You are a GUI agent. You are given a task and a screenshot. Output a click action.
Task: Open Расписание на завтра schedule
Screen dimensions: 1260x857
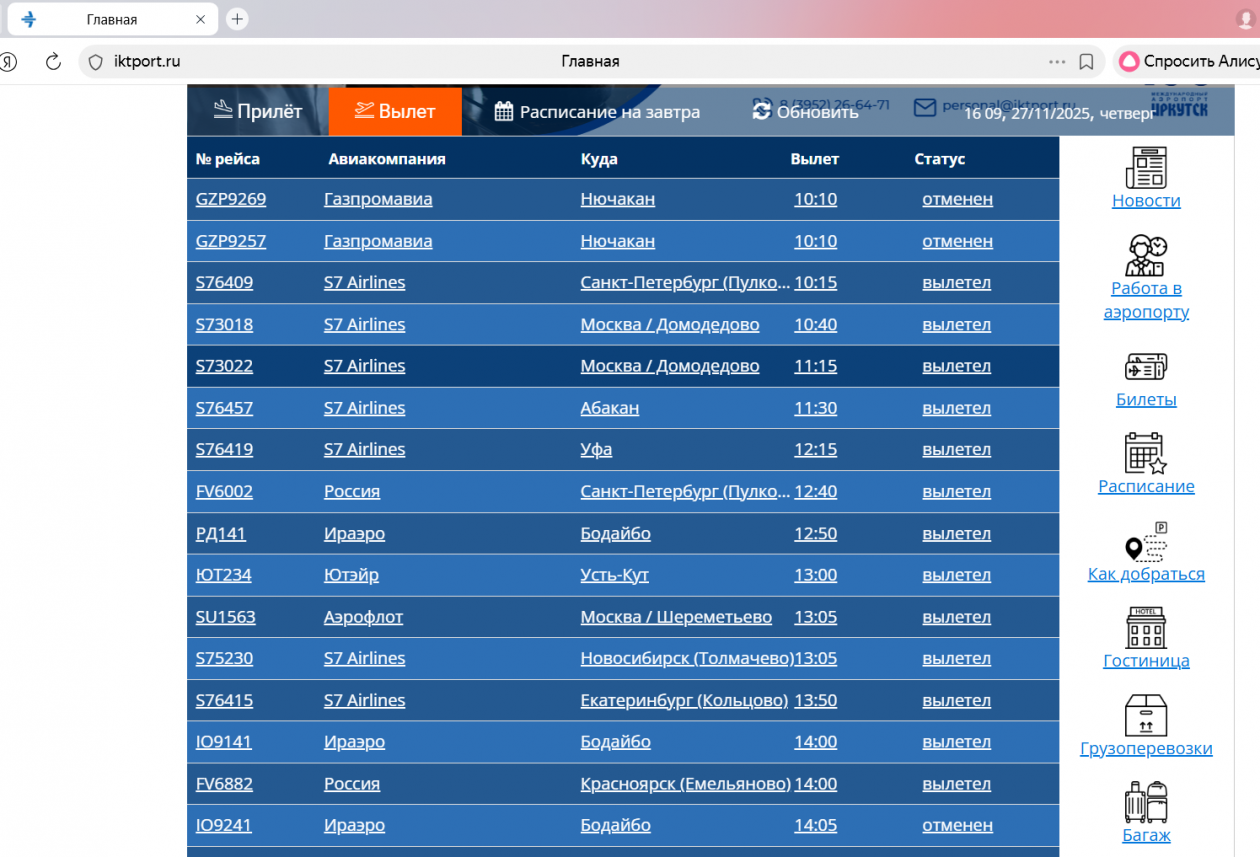(597, 112)
